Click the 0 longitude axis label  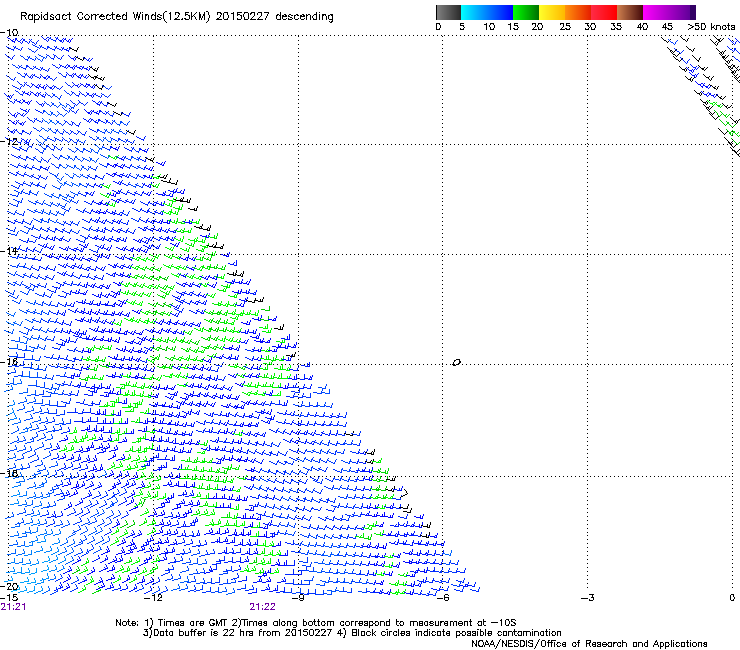tap(732, 598)
